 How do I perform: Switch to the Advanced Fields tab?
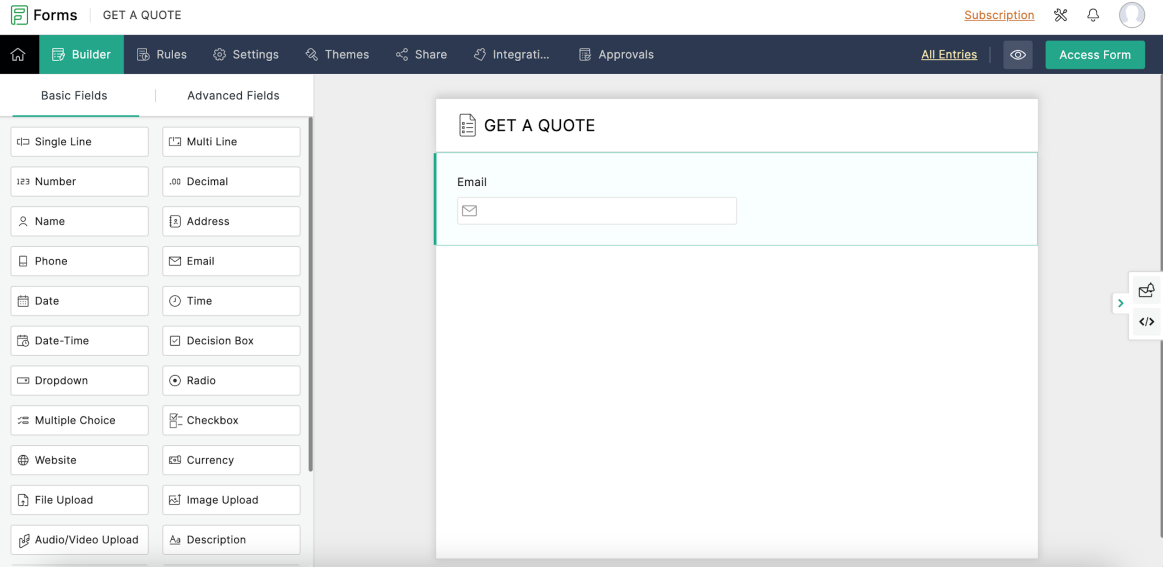pos(233,95)
